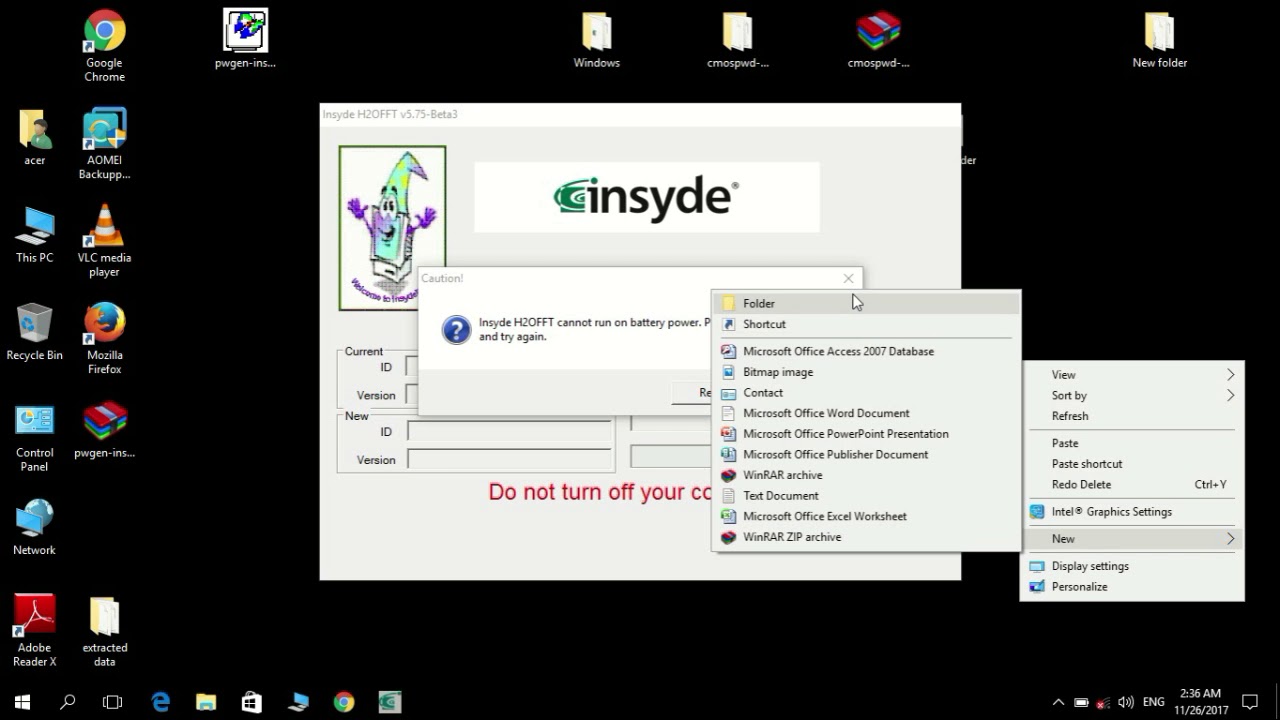The image size is (1280, 720).
Task: Create Microsoft Office Publisher Document
Action: click(866, 455)
